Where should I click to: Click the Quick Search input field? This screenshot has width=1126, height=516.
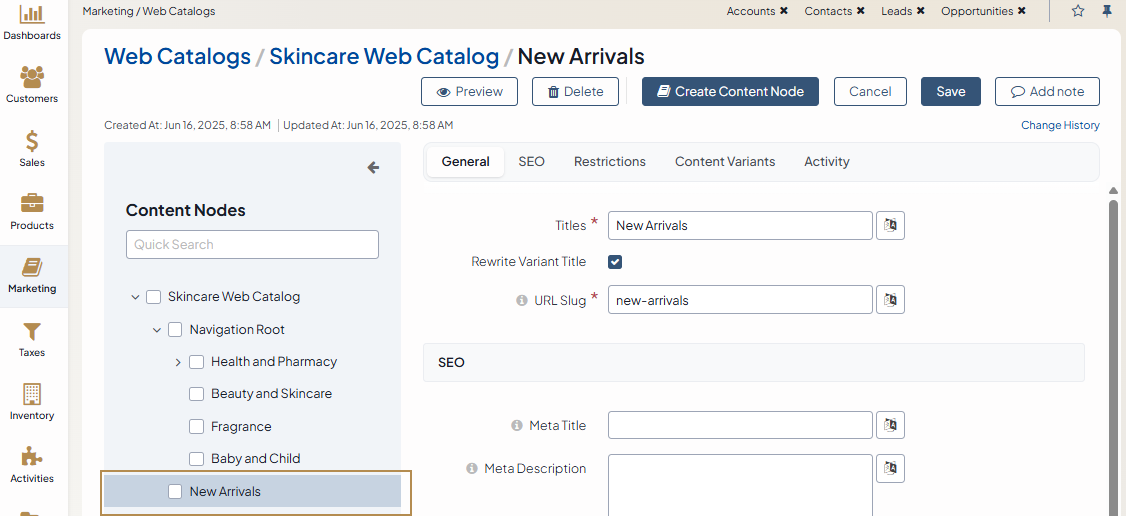click(x=252, y=245)
